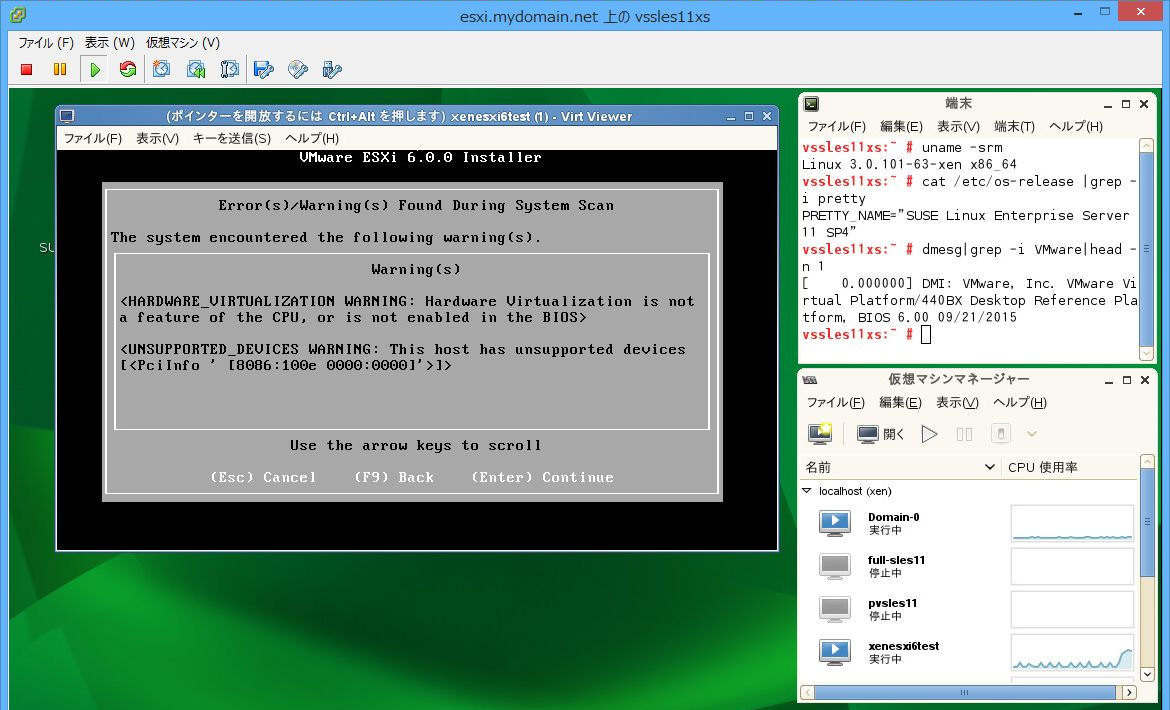Collapse the localhost (xen) tree node
1170x710 pixels.
click(807, 491)
